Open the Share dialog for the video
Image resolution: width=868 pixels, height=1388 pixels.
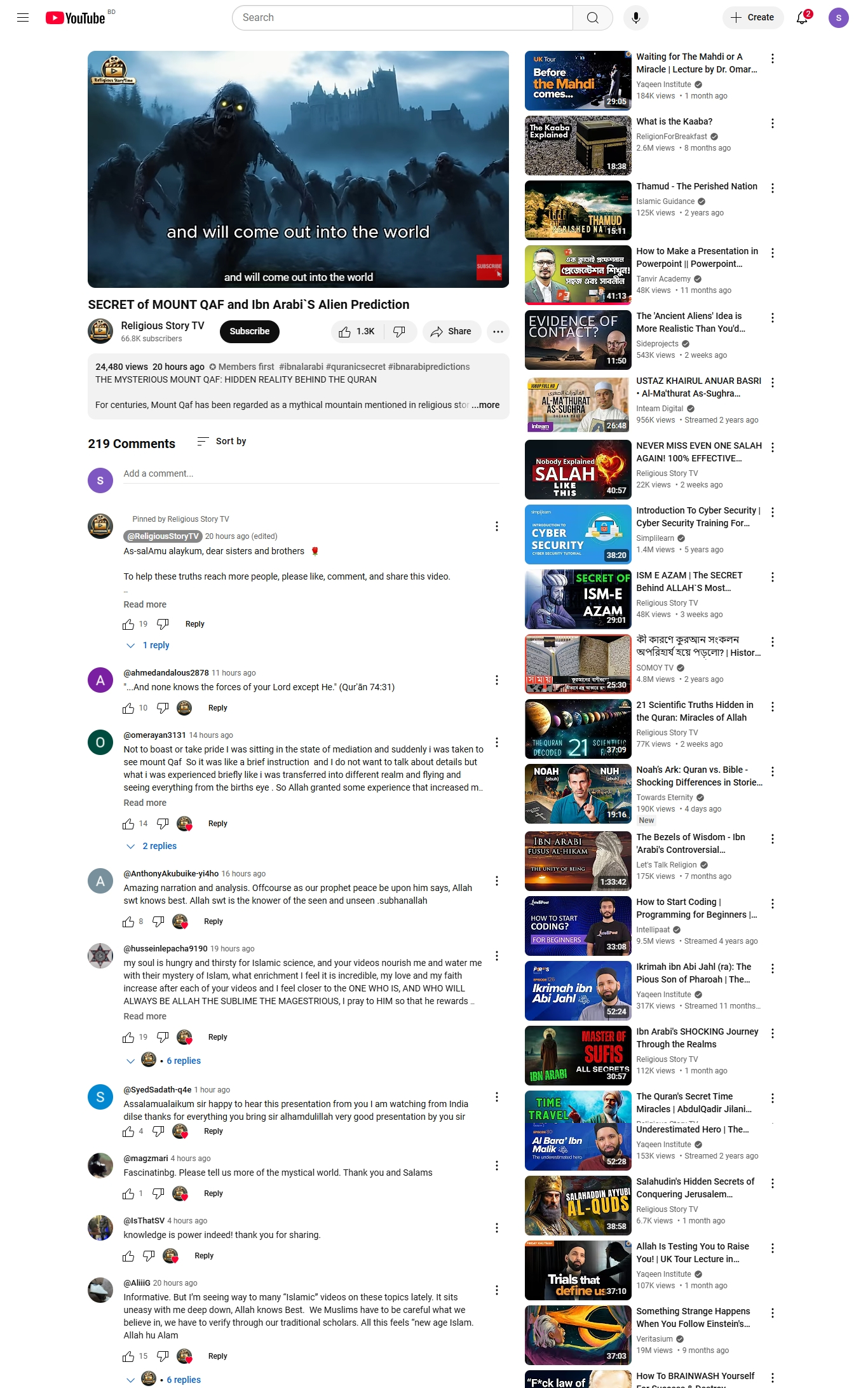(451, 332)
